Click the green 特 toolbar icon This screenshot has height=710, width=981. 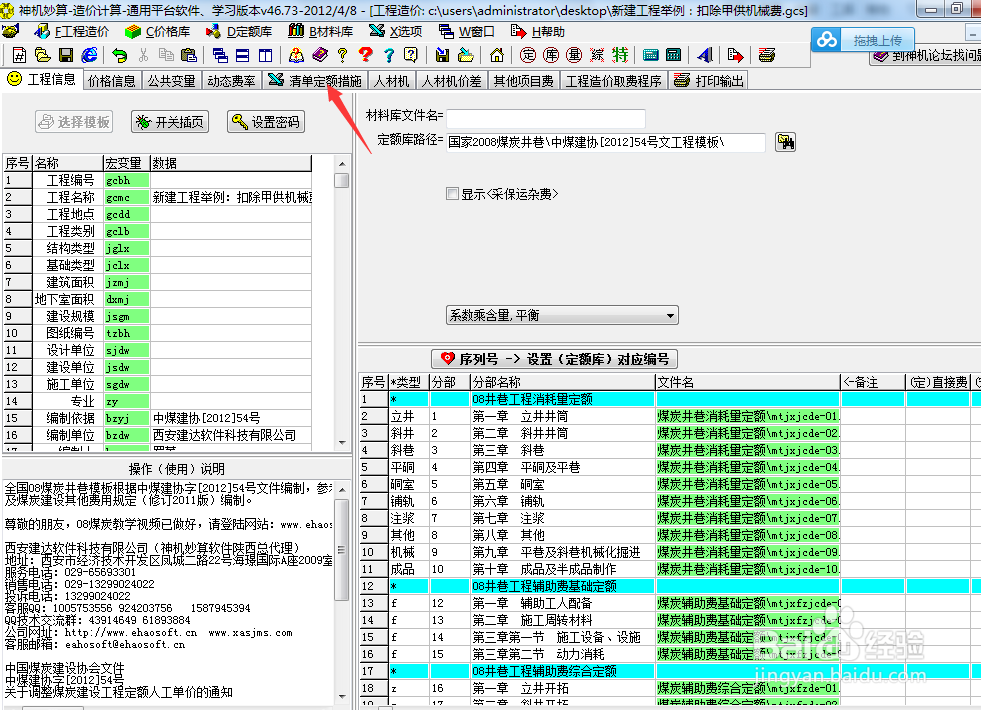coord(620,56)
